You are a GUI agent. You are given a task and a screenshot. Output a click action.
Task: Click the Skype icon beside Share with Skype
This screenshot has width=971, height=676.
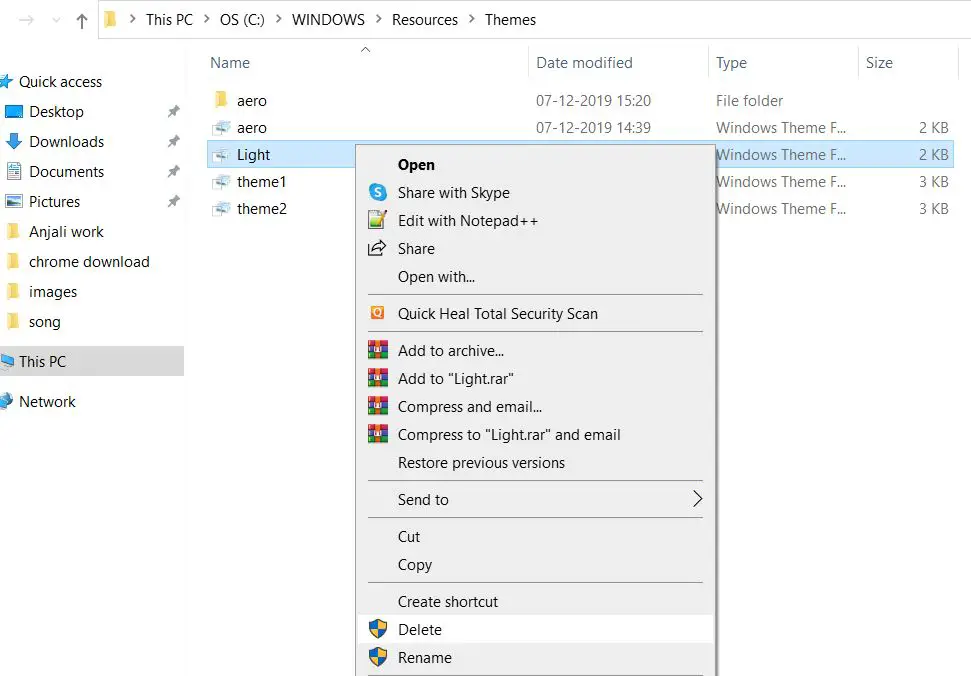click(x=377, y=193)
